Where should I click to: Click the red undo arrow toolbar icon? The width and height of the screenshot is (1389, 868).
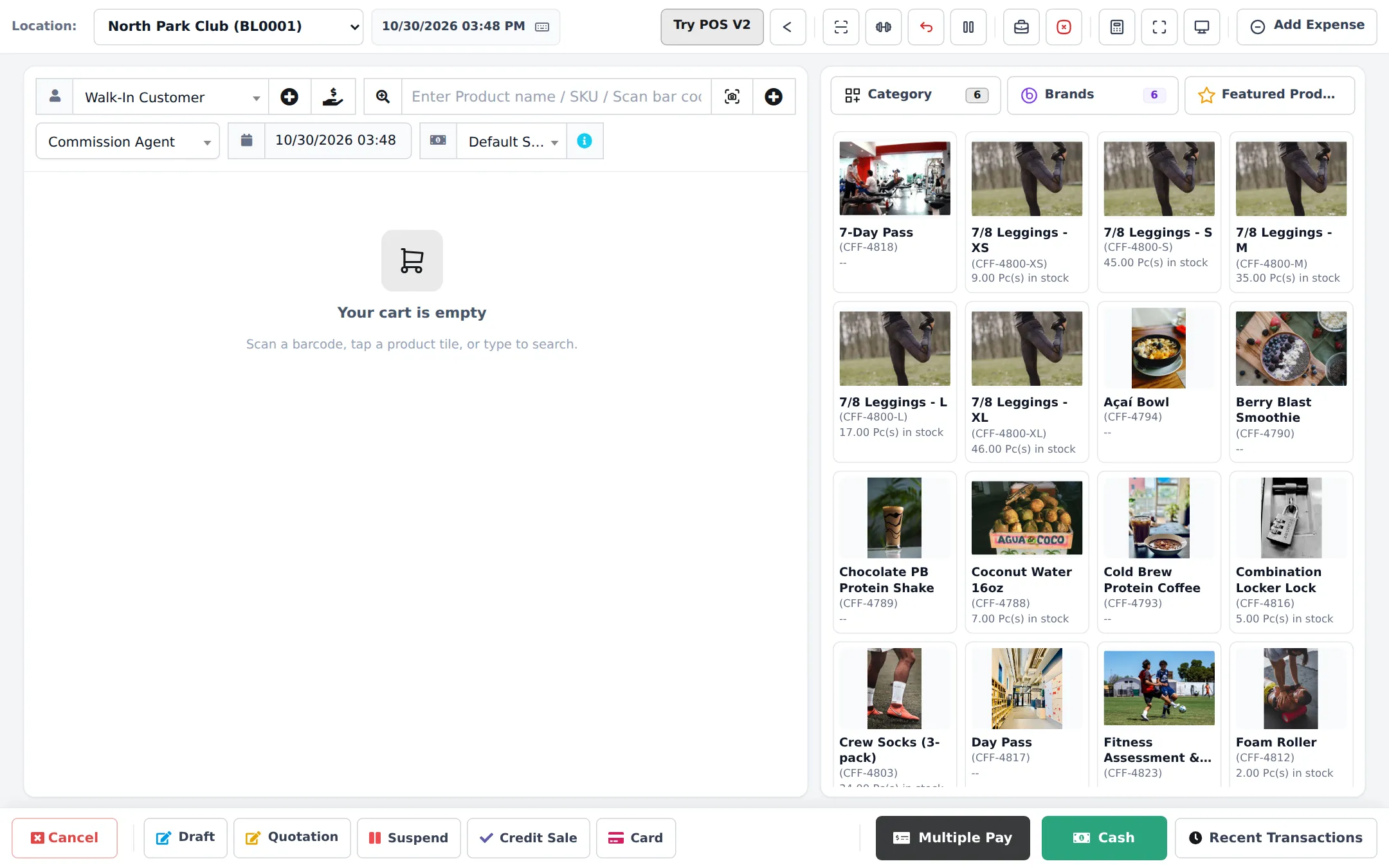(926, 27)
